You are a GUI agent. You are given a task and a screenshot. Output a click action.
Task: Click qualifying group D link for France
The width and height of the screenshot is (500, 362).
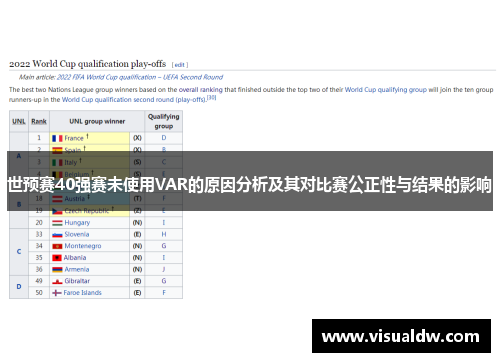click(164, 138)
